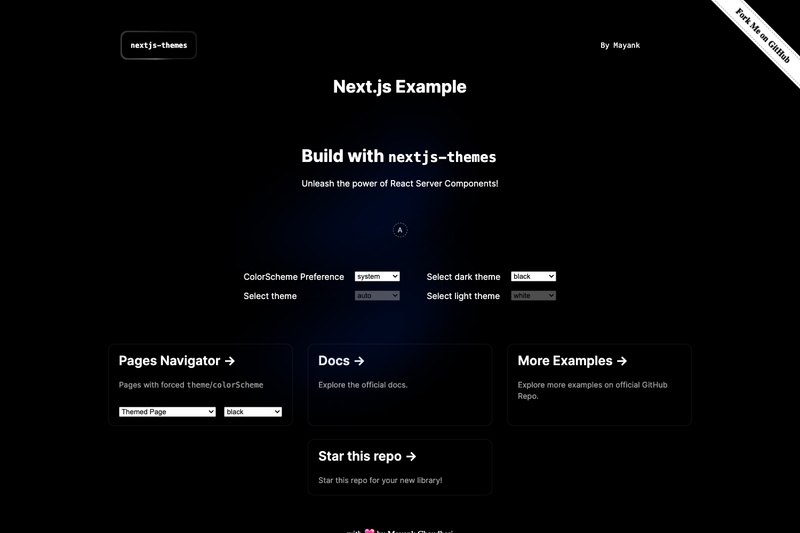Open the Star this repo card
Viewport: 800px width, 533px height.
click(x=400, y=467)
